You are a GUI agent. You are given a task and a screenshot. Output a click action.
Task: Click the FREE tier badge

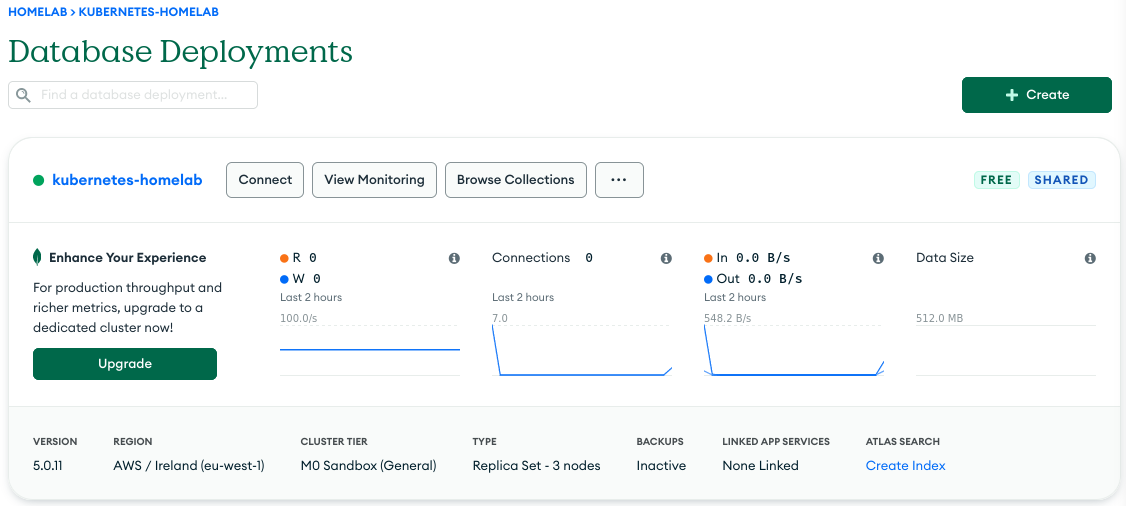[x=996, y=180]
